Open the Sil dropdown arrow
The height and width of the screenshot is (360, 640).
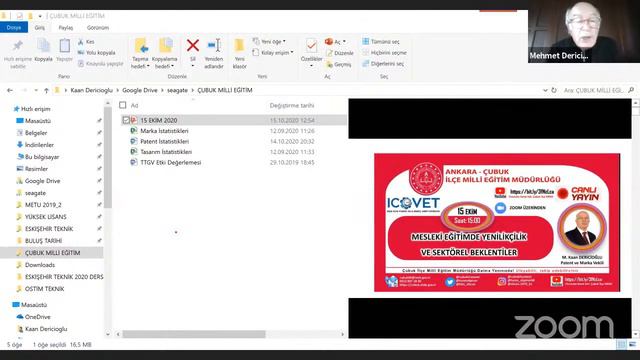193,66
